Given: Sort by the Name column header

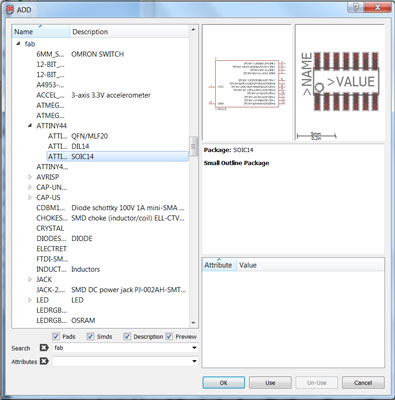Looking at the screenshot, I should 41,32.
